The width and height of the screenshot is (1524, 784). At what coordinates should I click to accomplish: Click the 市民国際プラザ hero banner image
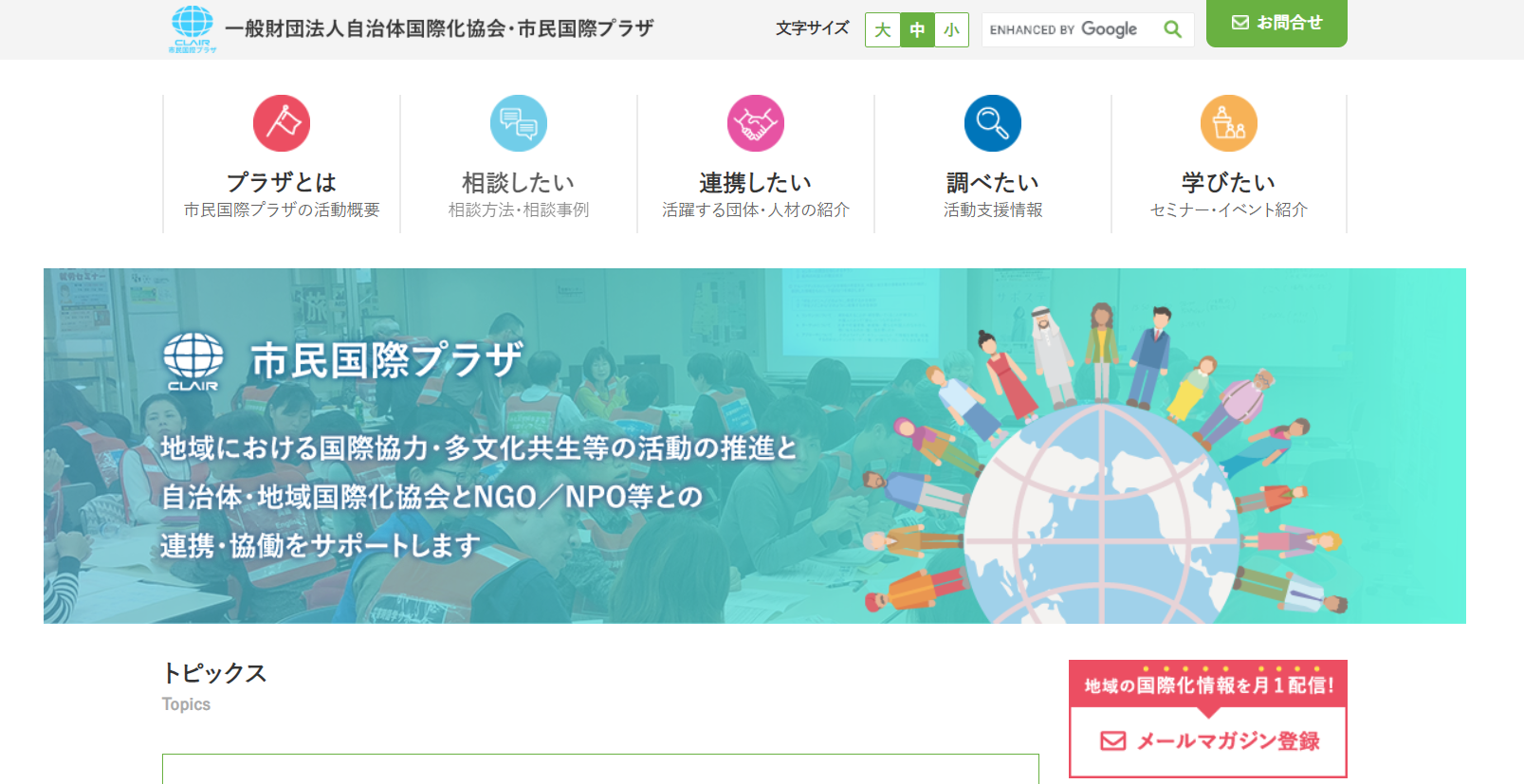point(755,446)
